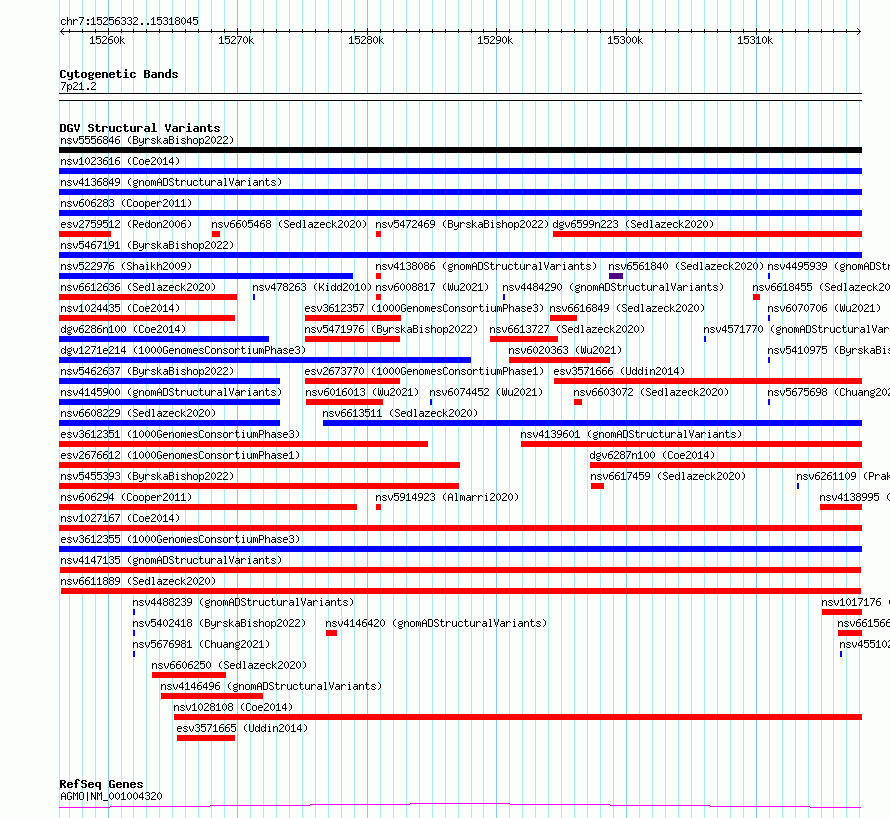Click the AGMO|NM_001004320 RefSeq gene label
Image resolution: width=890 pixels, height=818 pixels.
pyautogui.click(x=111, y=796)
